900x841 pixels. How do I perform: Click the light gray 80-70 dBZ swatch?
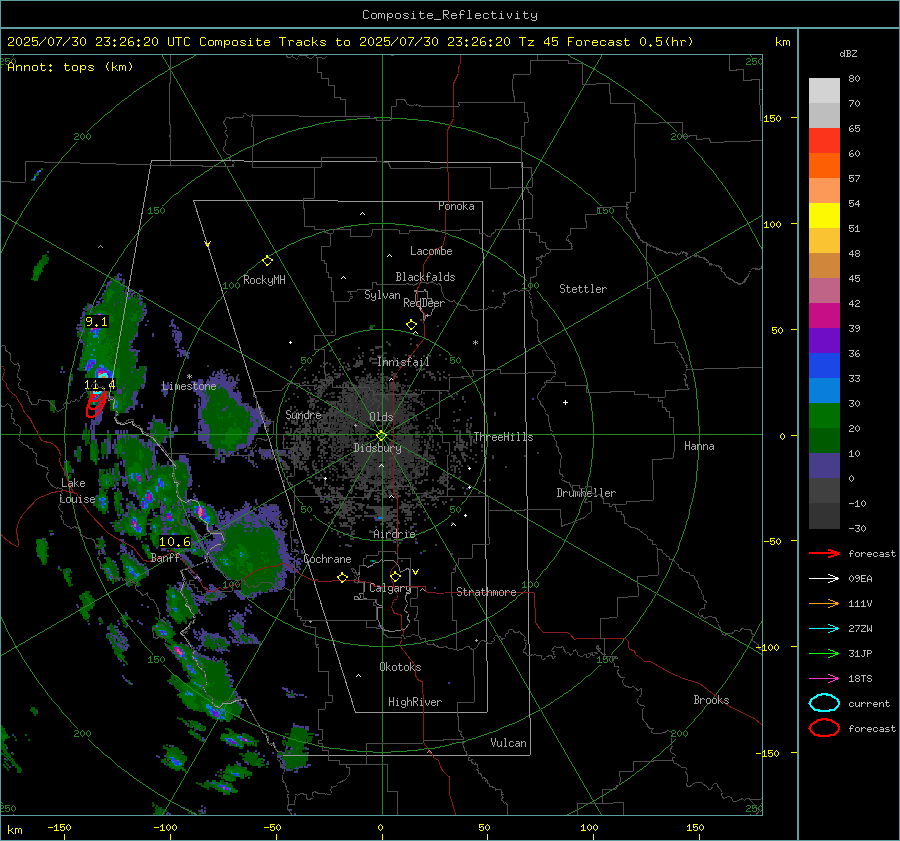click(x=824, y=91)
